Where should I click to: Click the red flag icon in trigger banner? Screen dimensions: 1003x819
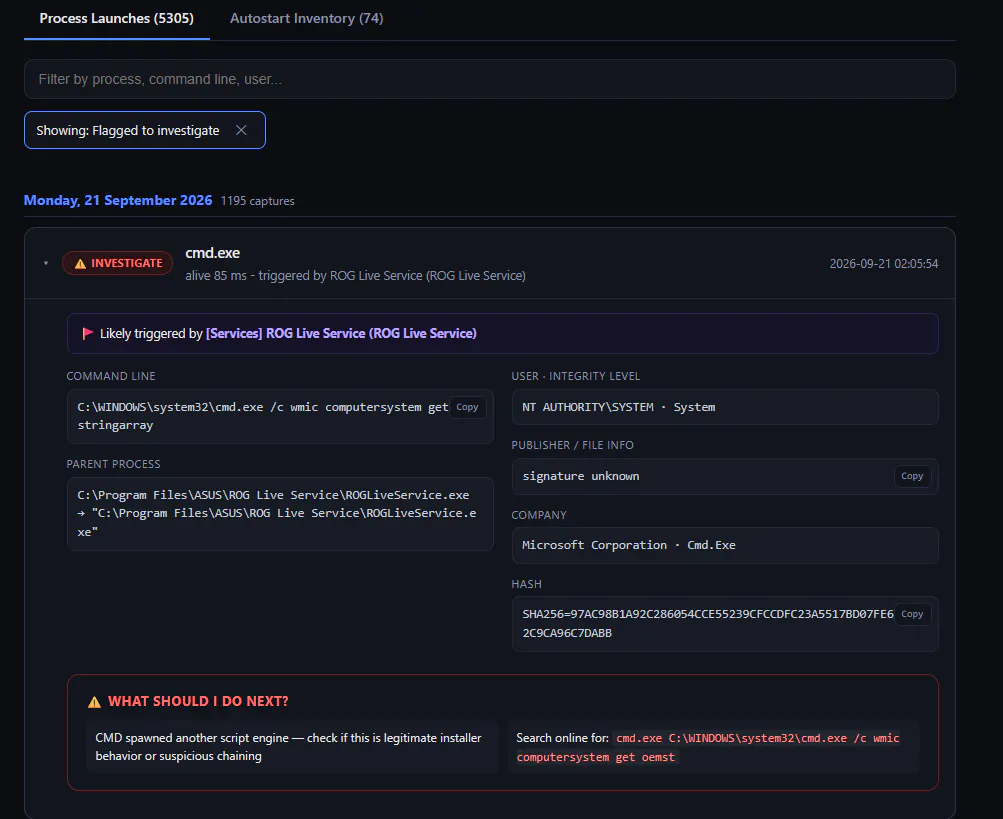(x=88, y=333)
